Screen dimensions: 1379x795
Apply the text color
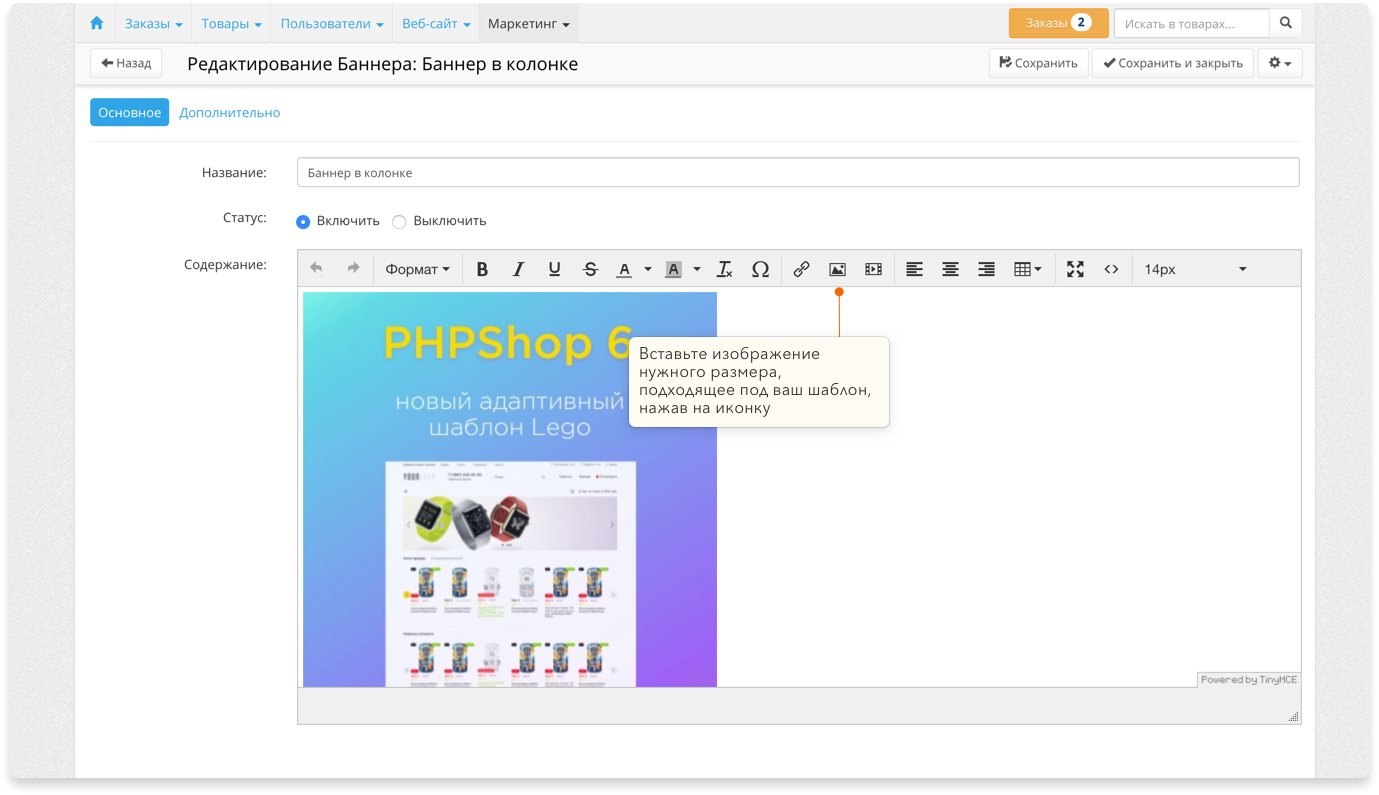[x=624, y=269]
